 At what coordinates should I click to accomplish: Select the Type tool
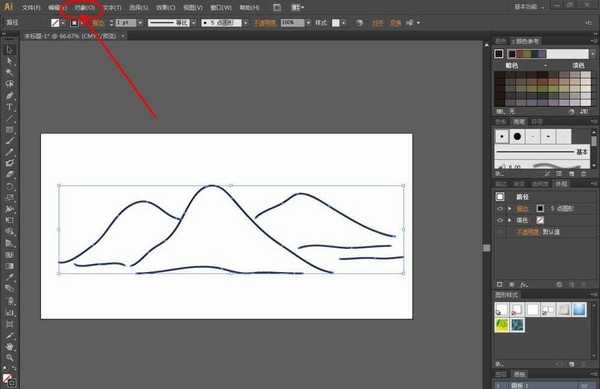pyautogui.click(x=10, y=107)
